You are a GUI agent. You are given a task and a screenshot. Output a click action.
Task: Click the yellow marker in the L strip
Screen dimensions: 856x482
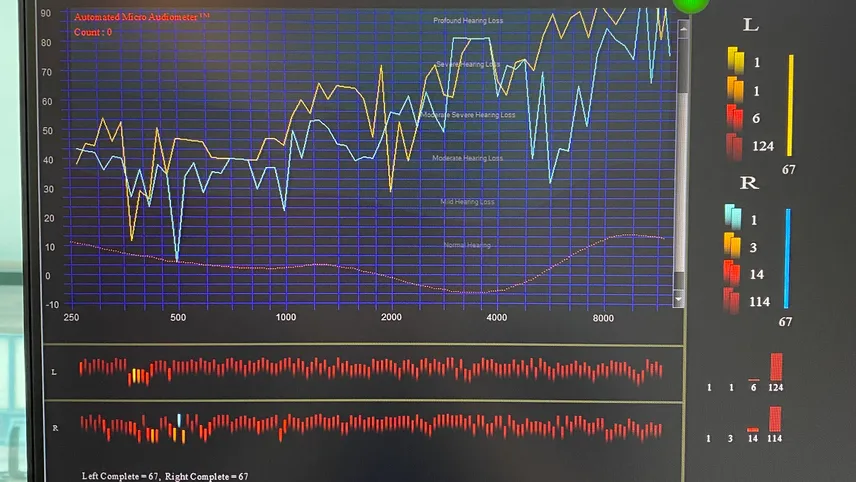click(138, 376)
